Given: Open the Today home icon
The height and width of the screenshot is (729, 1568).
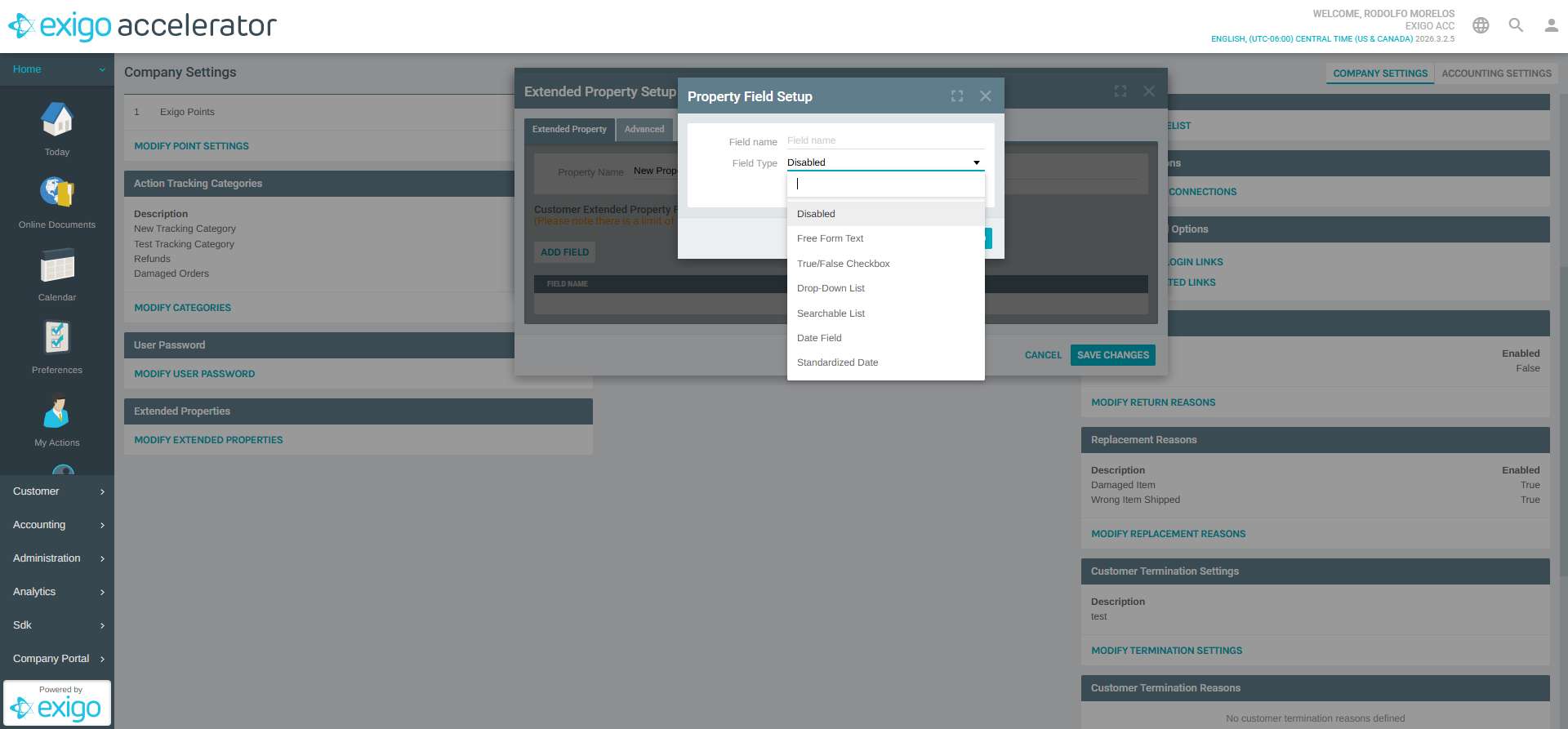Looking at the screenshot, I should pos(56,121).
